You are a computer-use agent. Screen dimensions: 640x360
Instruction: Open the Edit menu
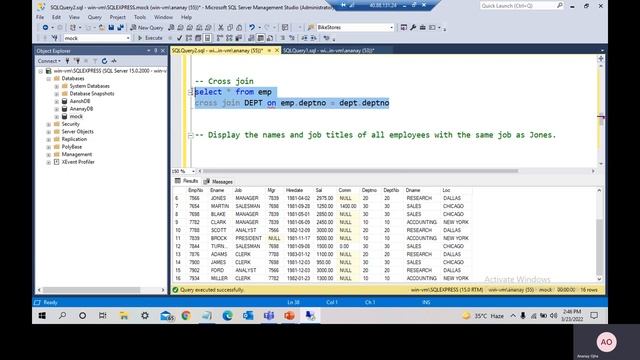click(x=56, y=17)
